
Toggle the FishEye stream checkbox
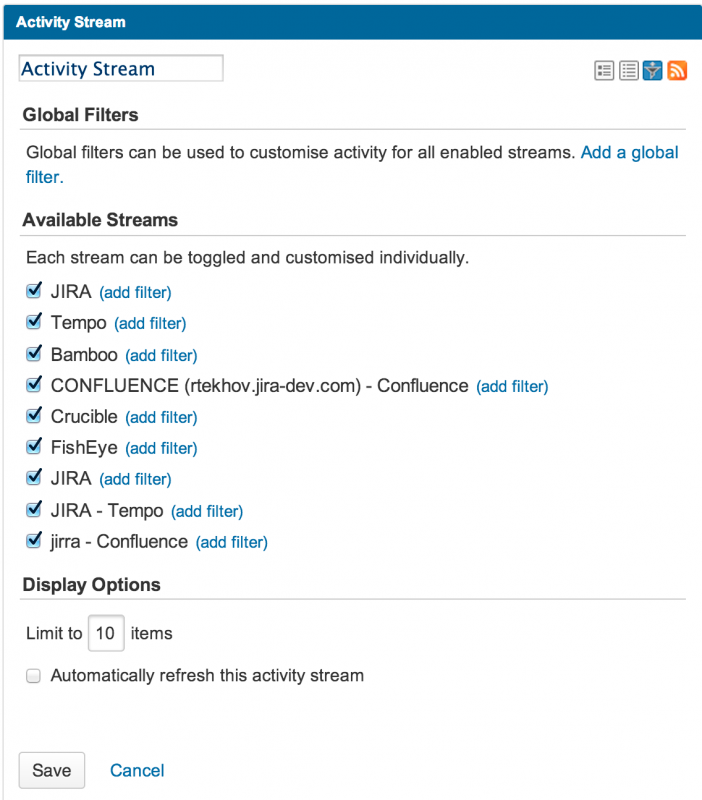(x=33, y=447)
